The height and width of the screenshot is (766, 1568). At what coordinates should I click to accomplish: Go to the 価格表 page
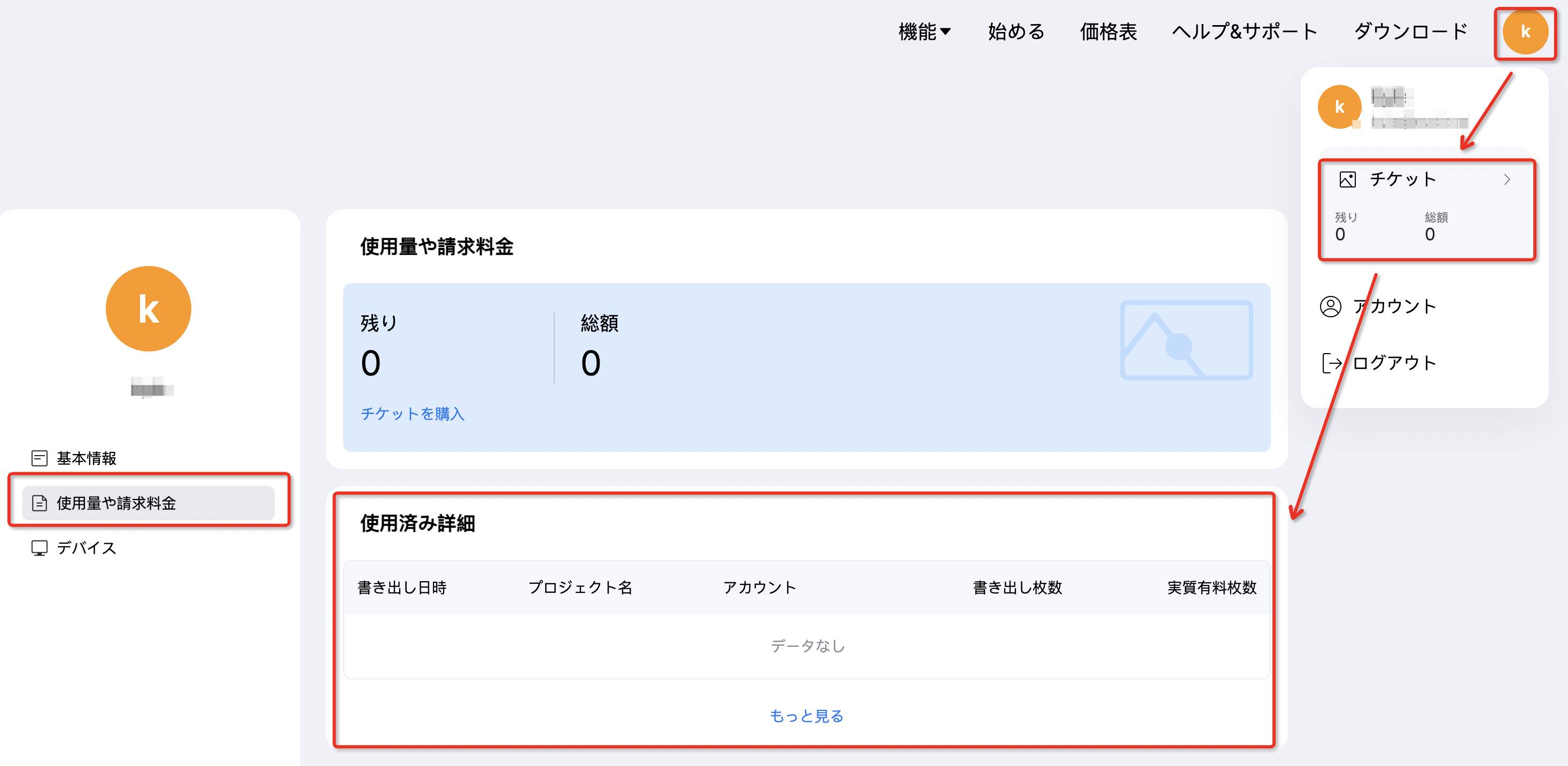1108,32
